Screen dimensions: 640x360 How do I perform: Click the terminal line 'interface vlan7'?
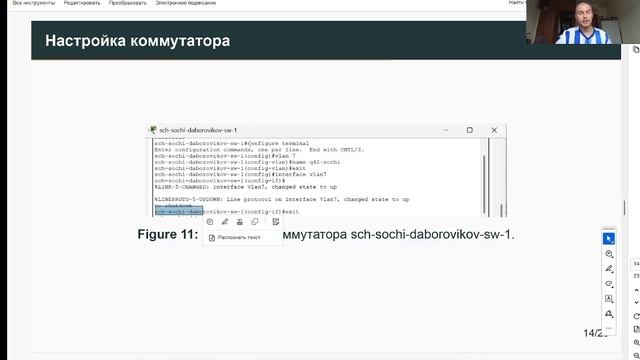(302, 174)
